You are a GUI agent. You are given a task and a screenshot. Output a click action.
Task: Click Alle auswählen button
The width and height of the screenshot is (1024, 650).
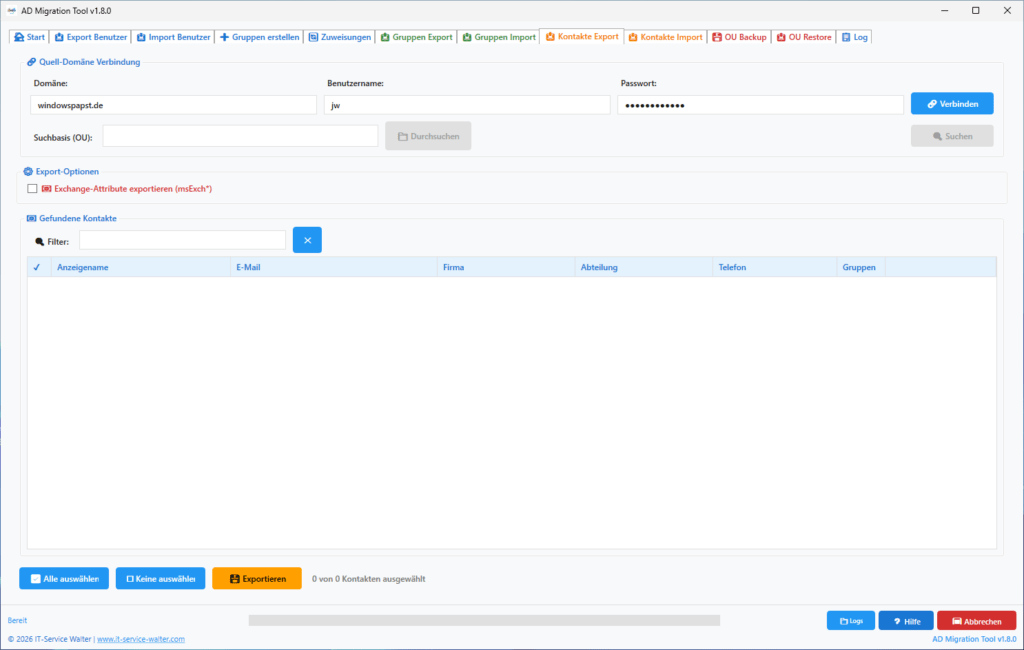coord(64,578)
